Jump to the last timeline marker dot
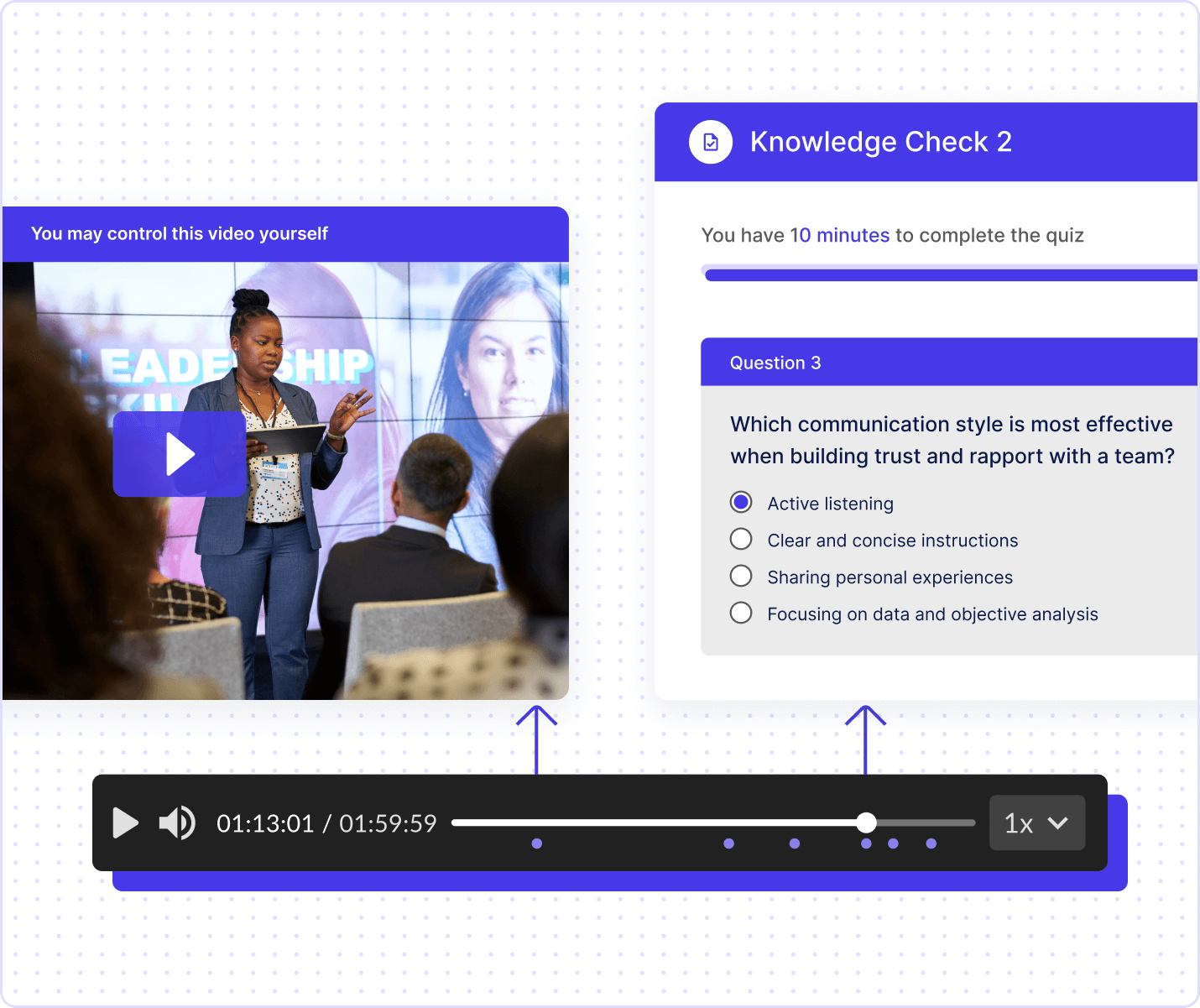Screen dimensions: 1200x1008 (x=931, y=843)
